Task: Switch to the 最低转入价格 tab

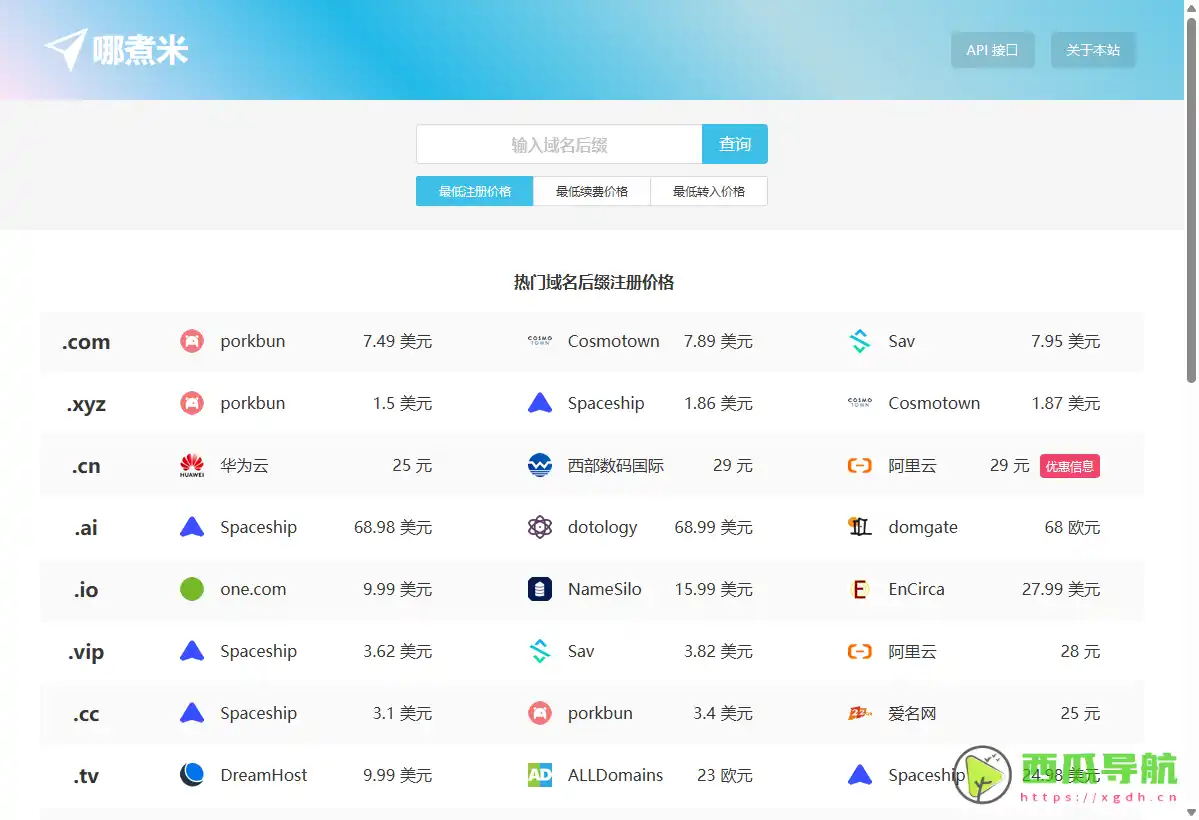Action: coord(709,191)
